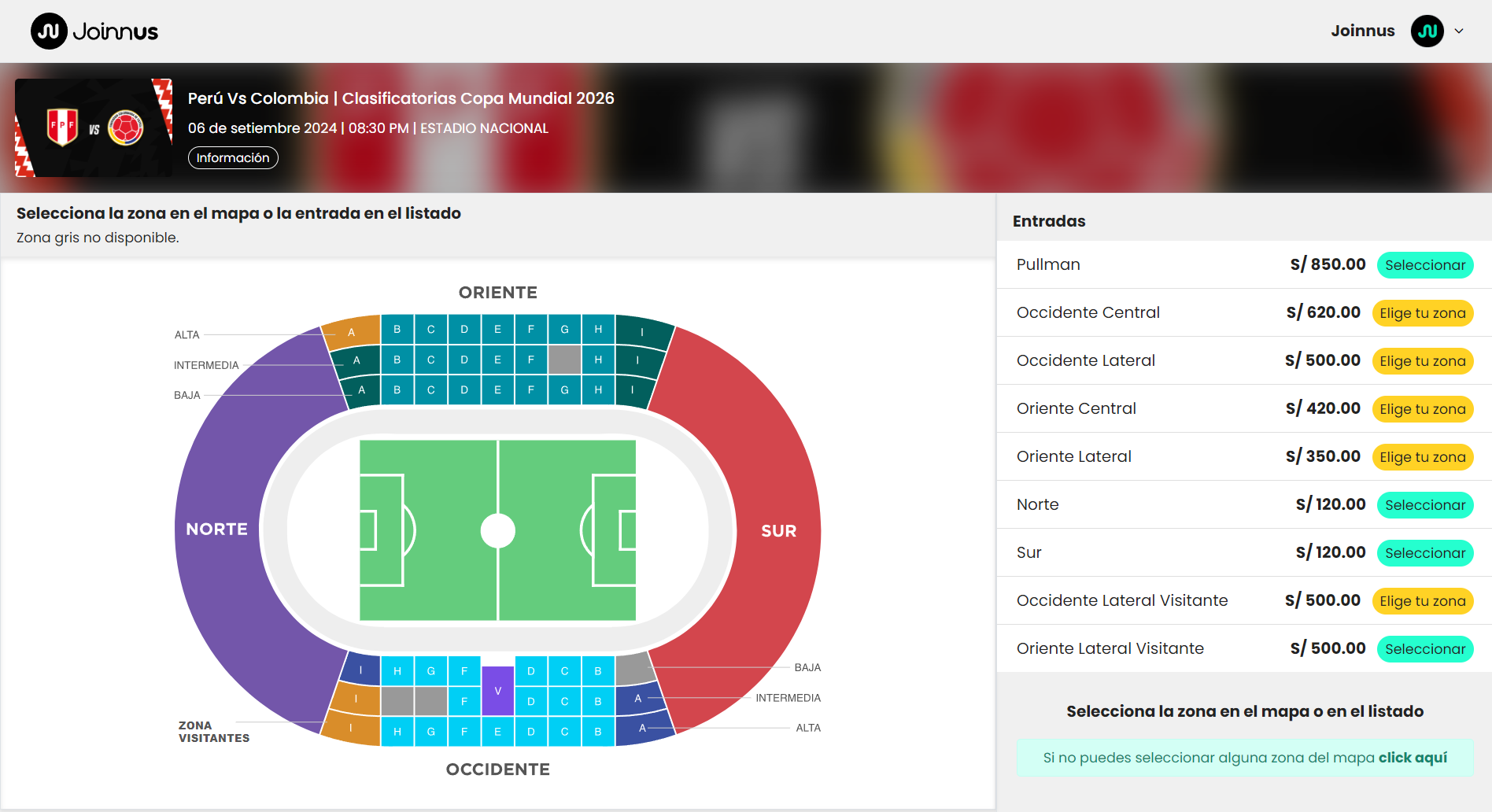Select the center circle of the pitch
Screen dimensions: 1492x812
(497, 530)
